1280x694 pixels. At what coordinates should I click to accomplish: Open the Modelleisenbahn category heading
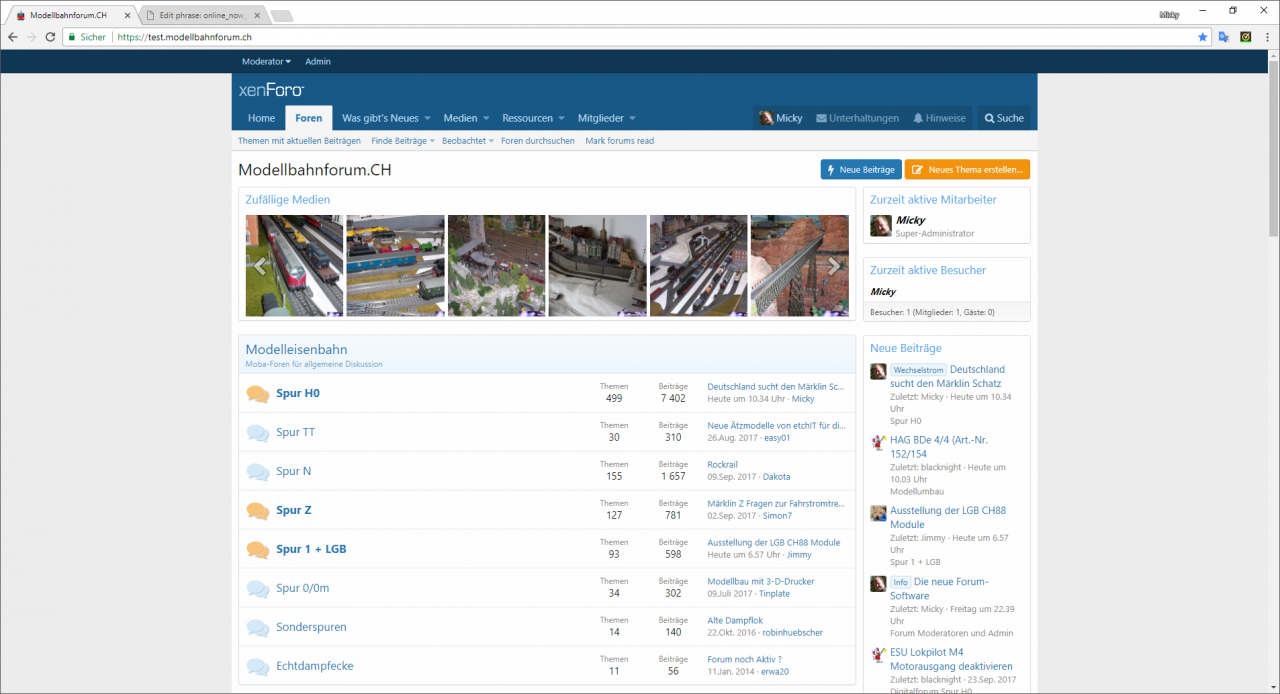tap(297, 349)
